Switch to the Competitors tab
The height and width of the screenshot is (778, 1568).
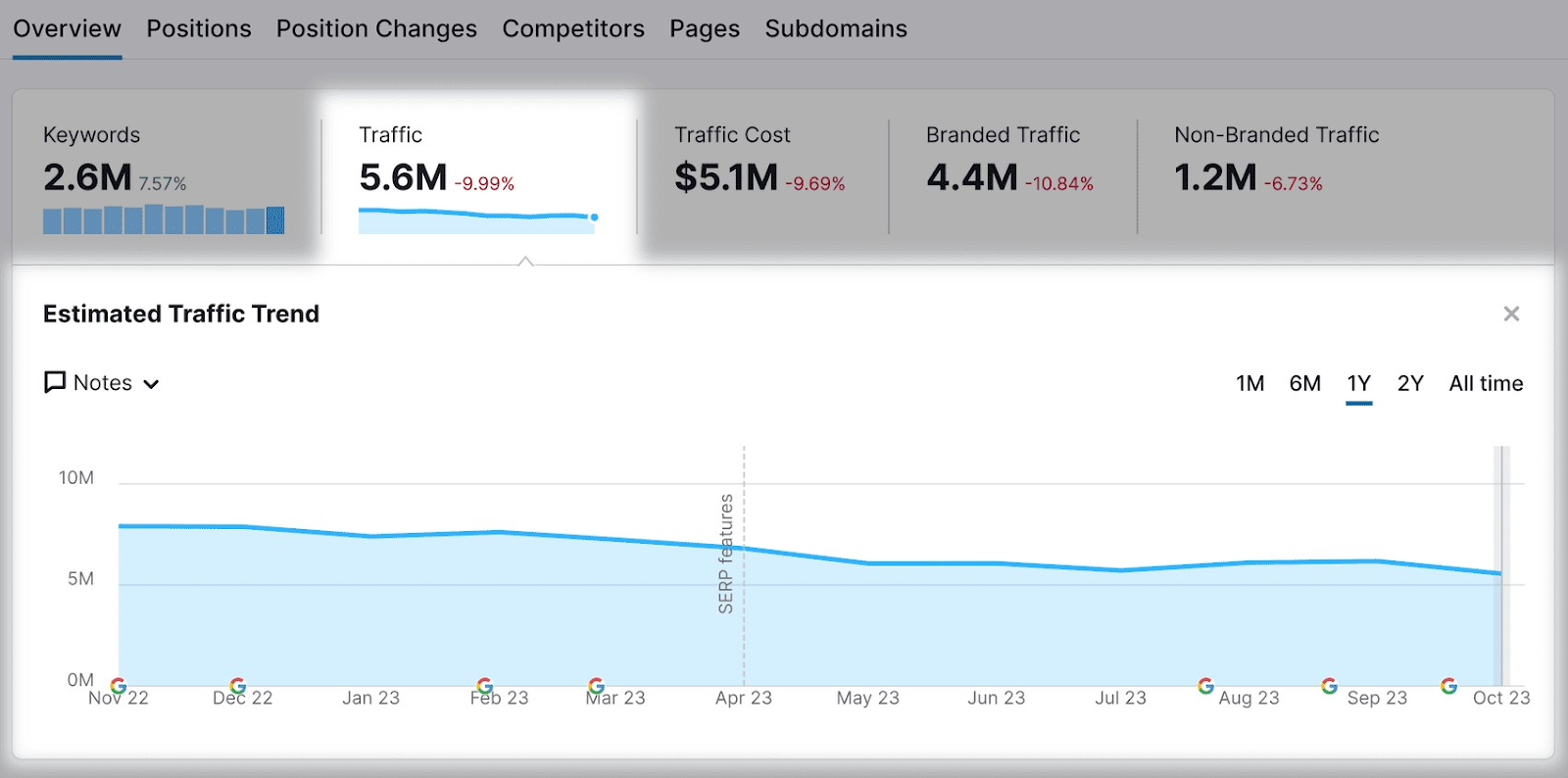click(x=573, y=29)
